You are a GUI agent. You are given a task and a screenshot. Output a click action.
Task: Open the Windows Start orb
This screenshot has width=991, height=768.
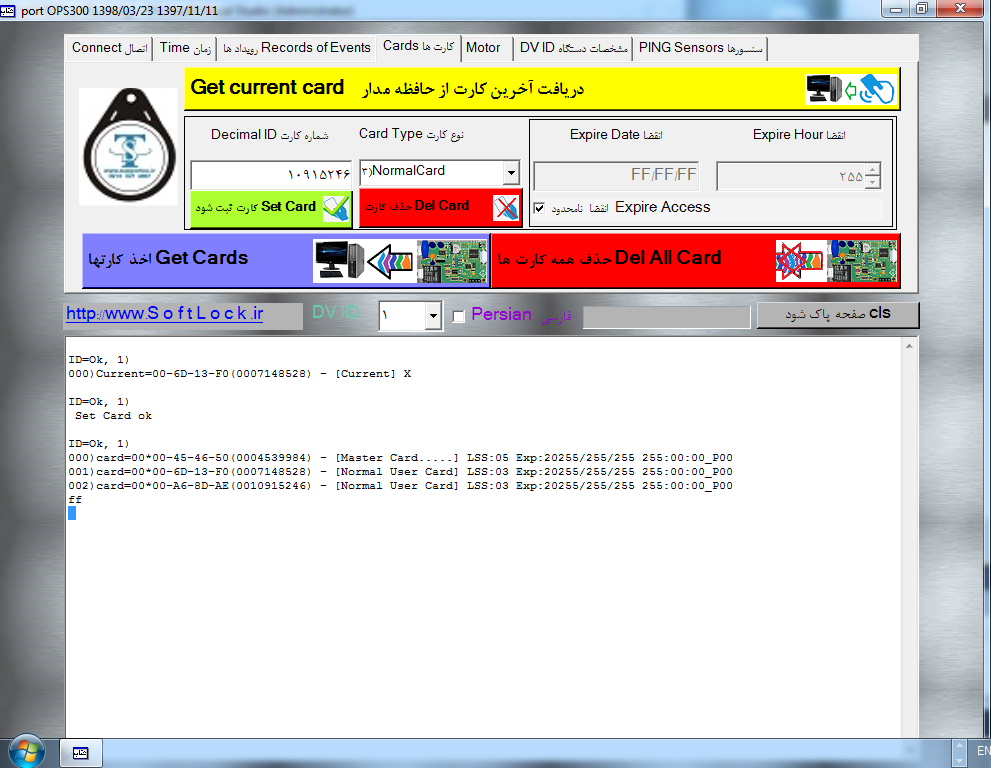coord(25,751)
